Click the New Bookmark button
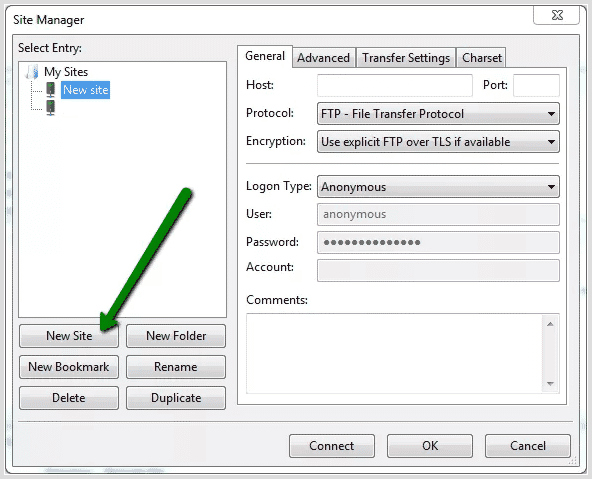Image resolution: width=592 pixels, height=479 pixels. 69,367
